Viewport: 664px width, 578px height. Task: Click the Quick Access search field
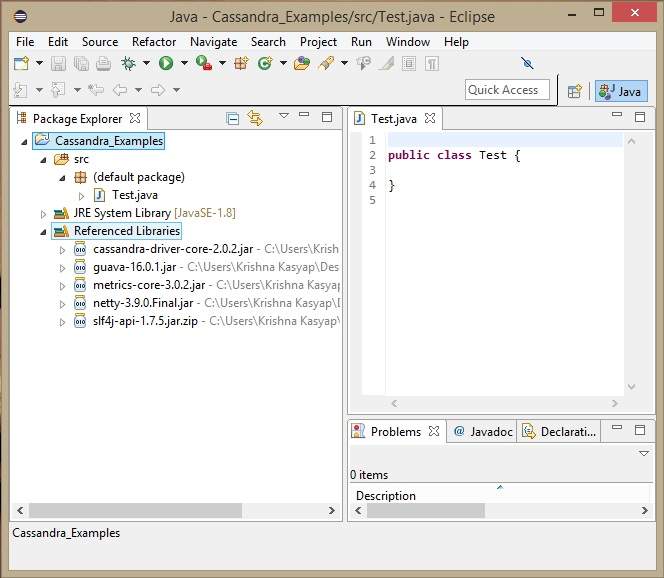(507, 90)
